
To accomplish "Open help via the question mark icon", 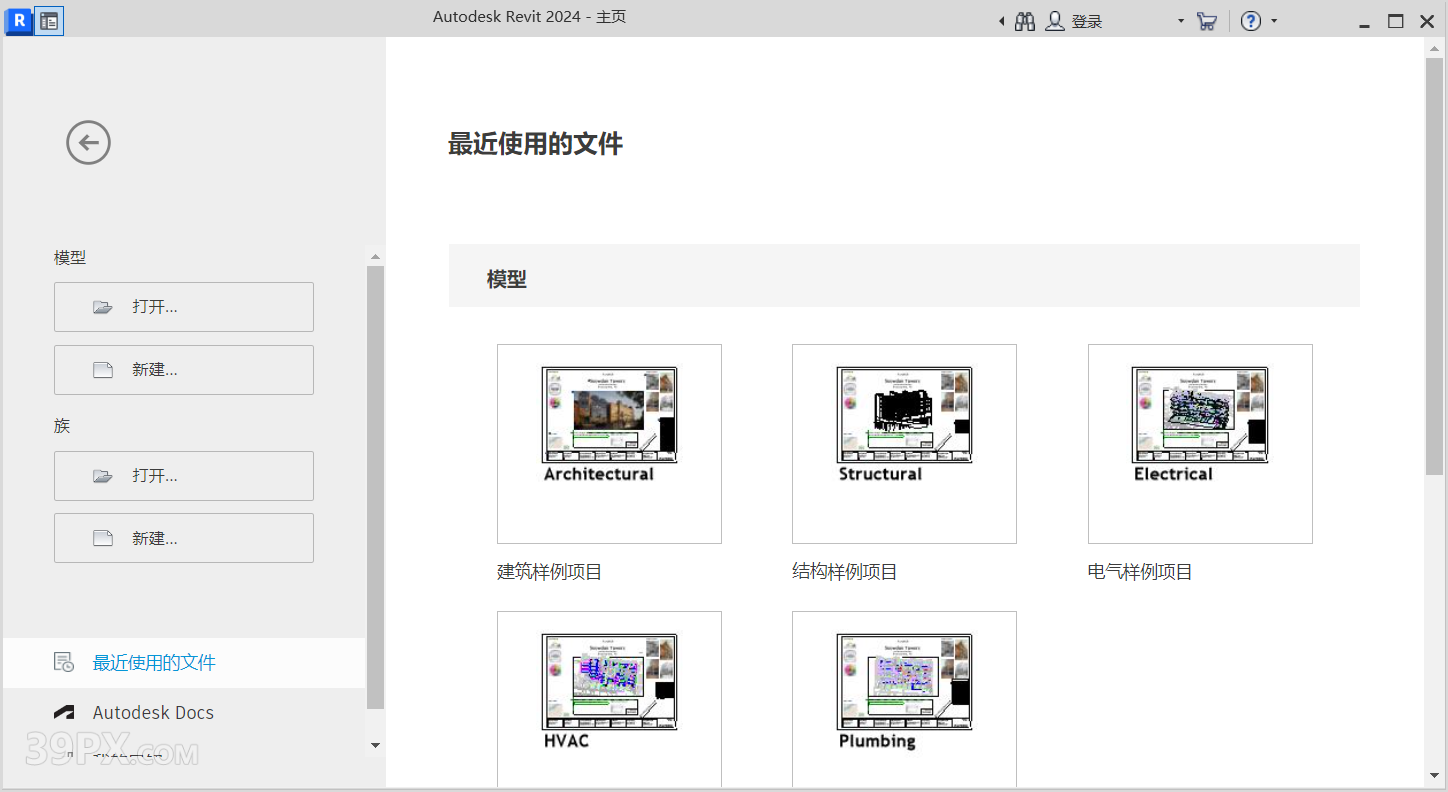I will [1251, 21].
